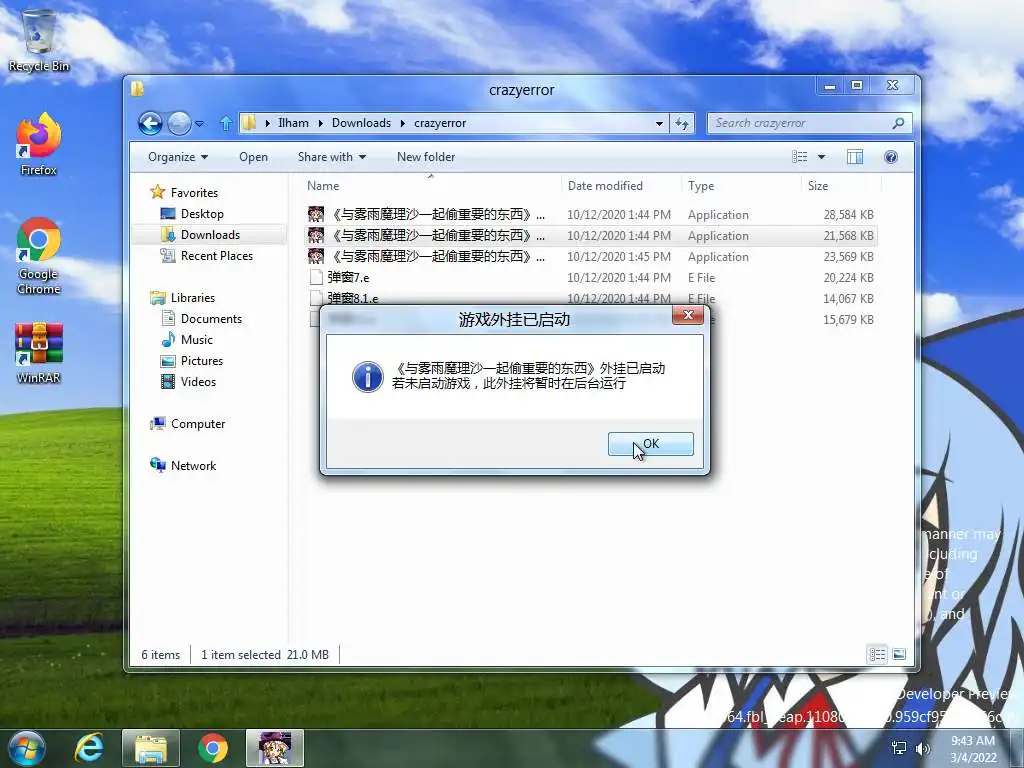Create a New folder
This screenshot has height=768, width=1024.
426,157
